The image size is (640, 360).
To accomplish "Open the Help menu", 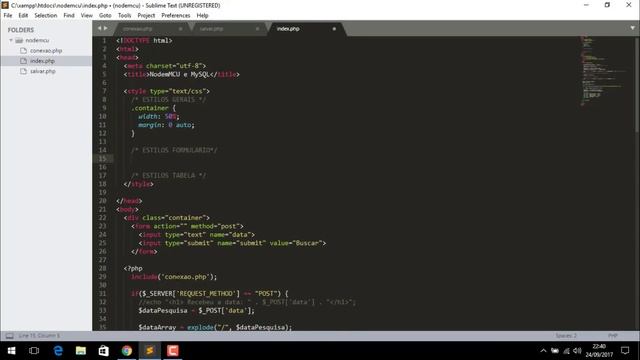I will pyautogui.click(x=202, y=16).
